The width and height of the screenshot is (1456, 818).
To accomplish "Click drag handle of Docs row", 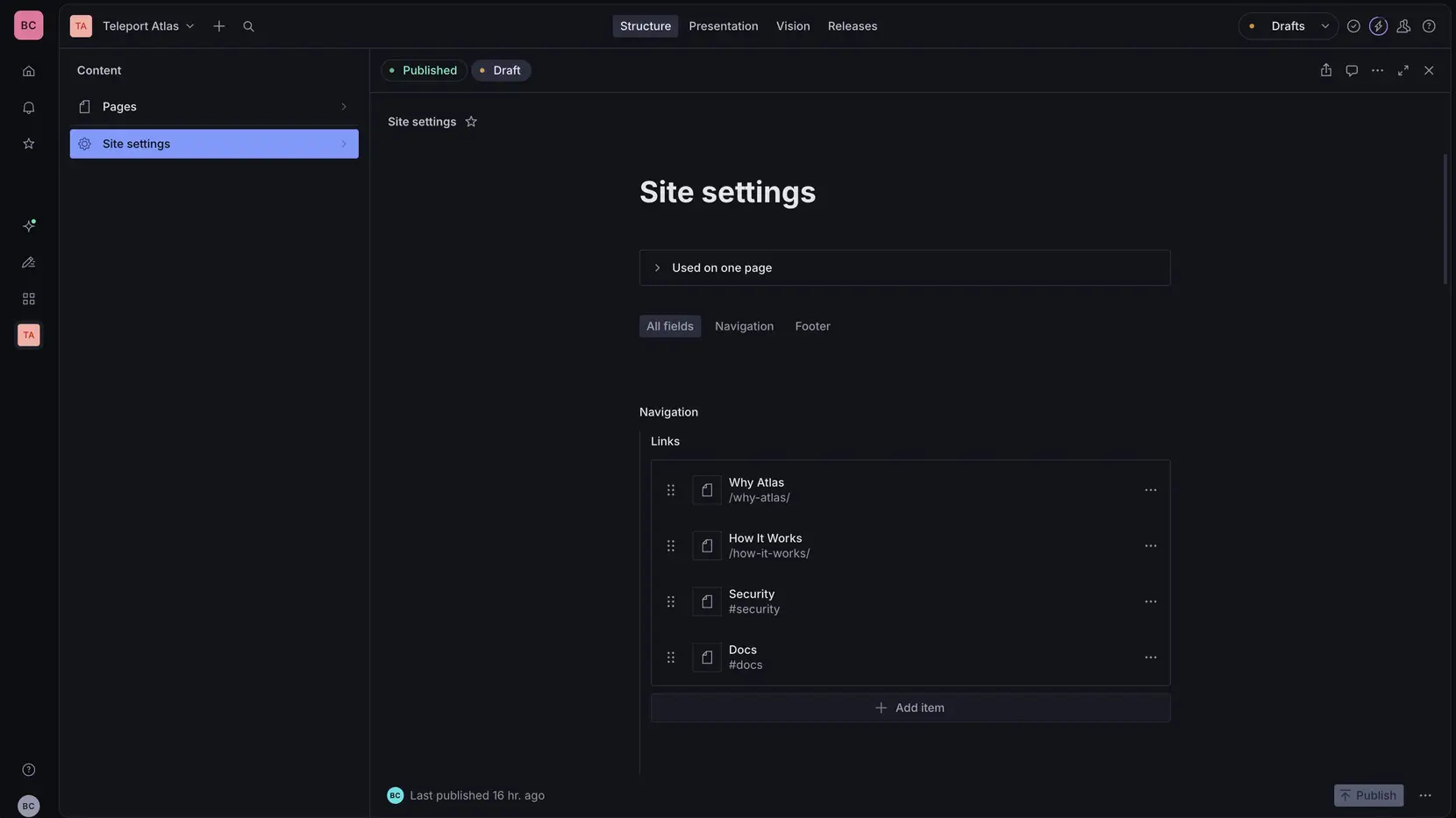I will (671, 658).
